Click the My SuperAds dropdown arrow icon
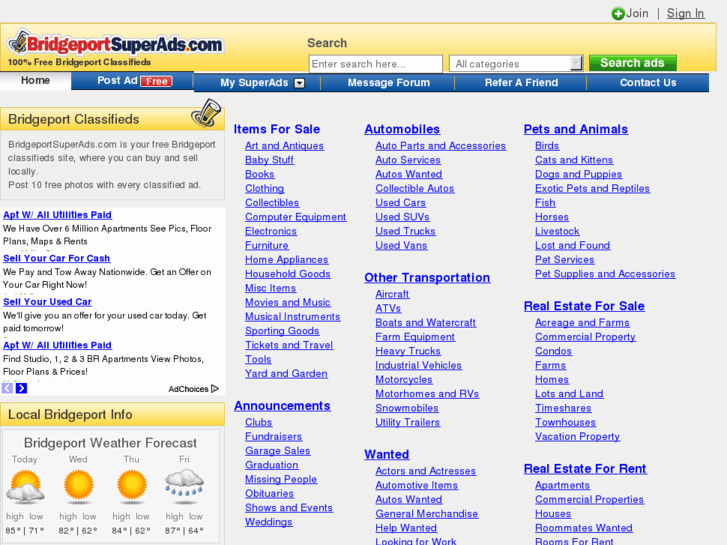The image size is (727, 545). coord(300,83)
